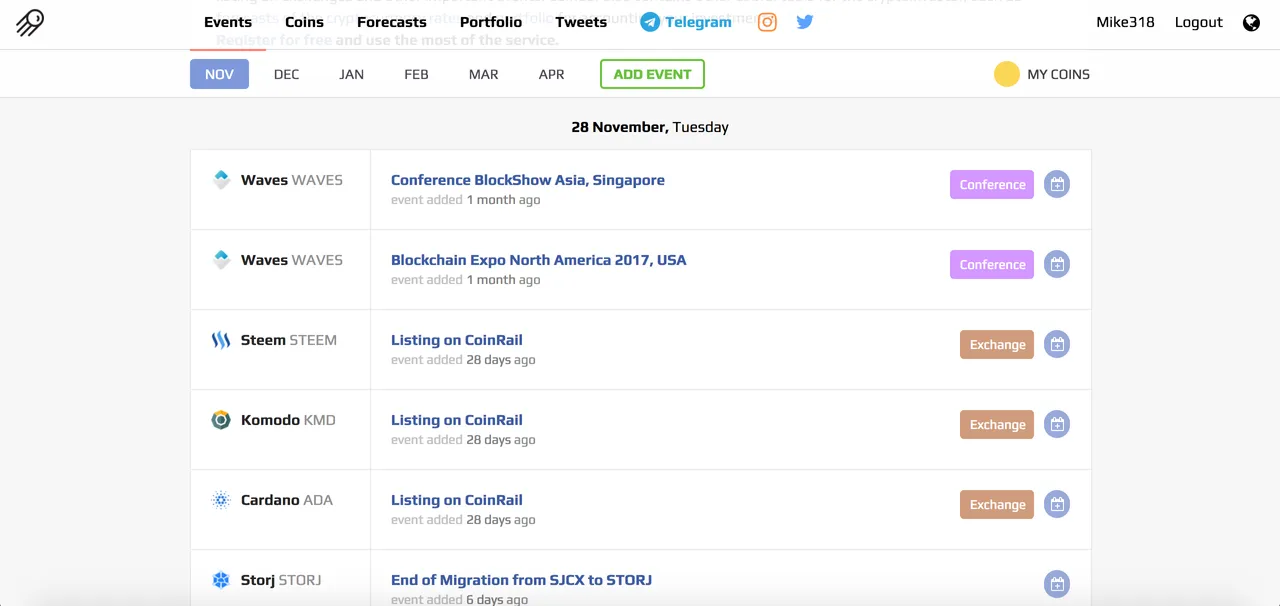Click Exchange tag on Steem row
Screen dimensions: 1280x606
(997, 344)
